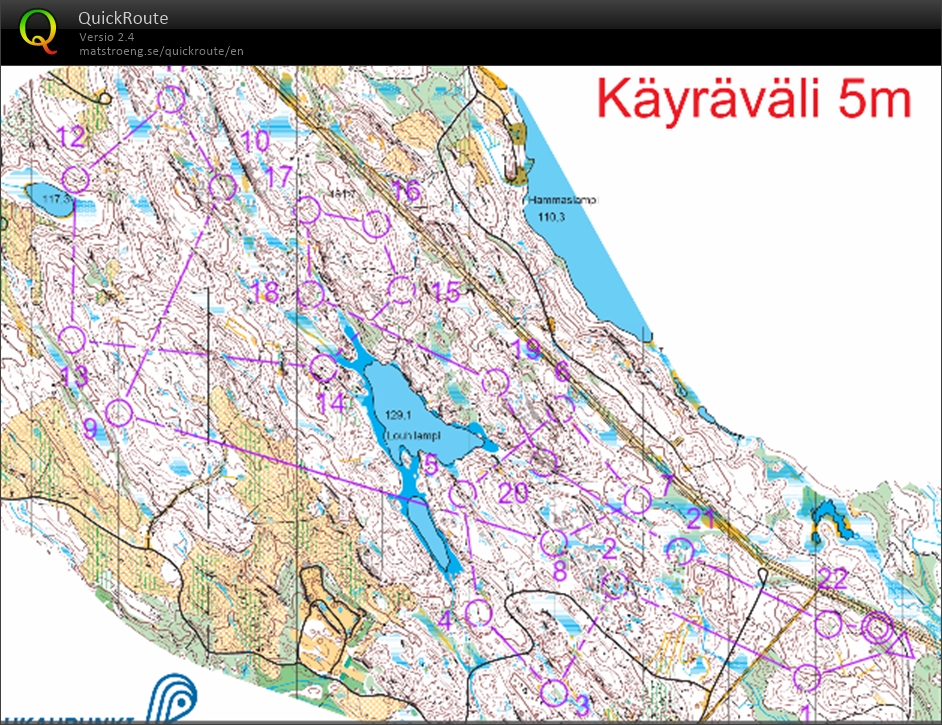
Task: Select control circle 10 on the map
Action: tap(222, 186)
